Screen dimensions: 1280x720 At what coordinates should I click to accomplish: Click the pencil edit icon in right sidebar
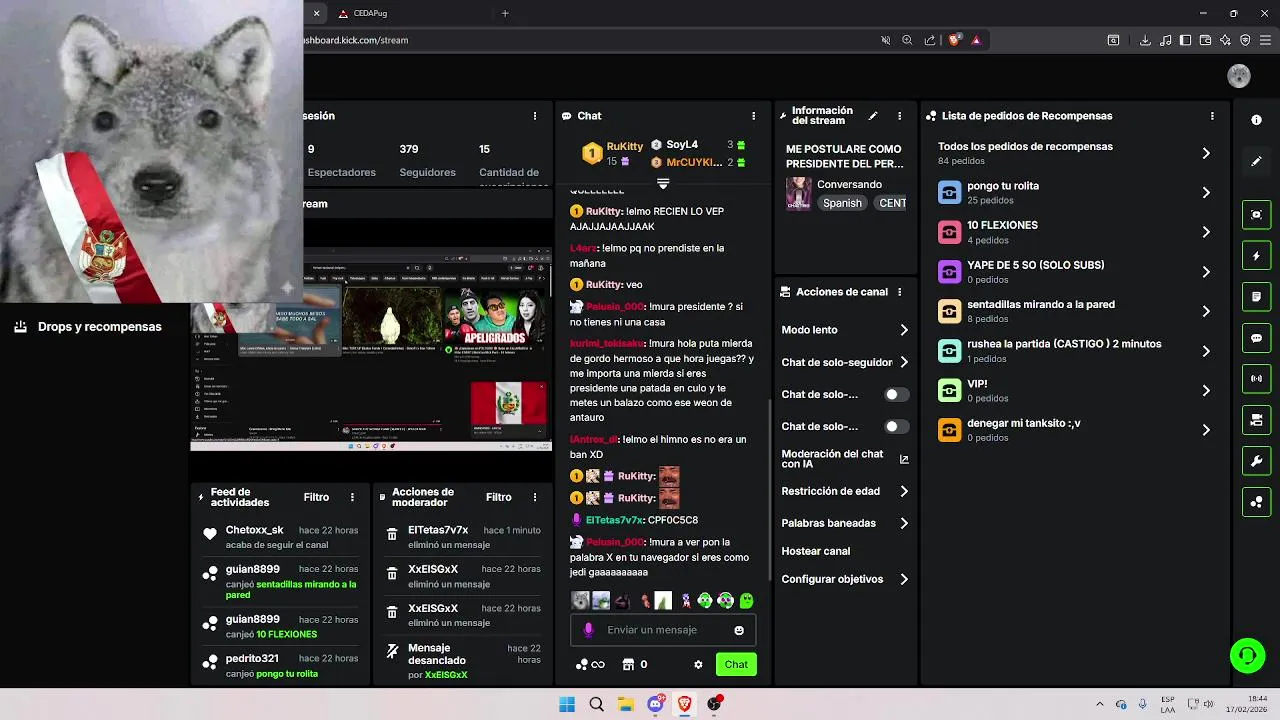tap(1256, 160)
